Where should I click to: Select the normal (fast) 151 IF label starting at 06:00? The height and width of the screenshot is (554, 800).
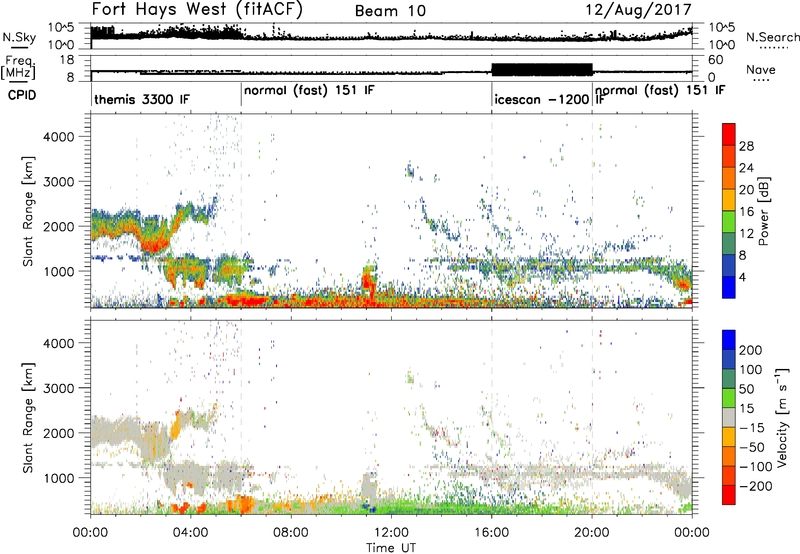pyautogui.click(x=309, y=91)
